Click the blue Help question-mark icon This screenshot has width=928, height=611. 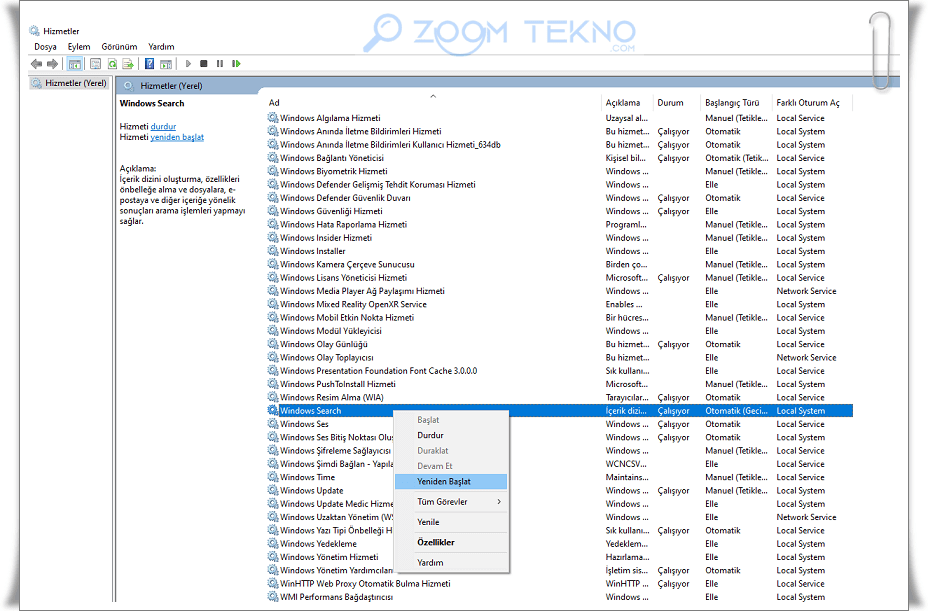[149, 63]
